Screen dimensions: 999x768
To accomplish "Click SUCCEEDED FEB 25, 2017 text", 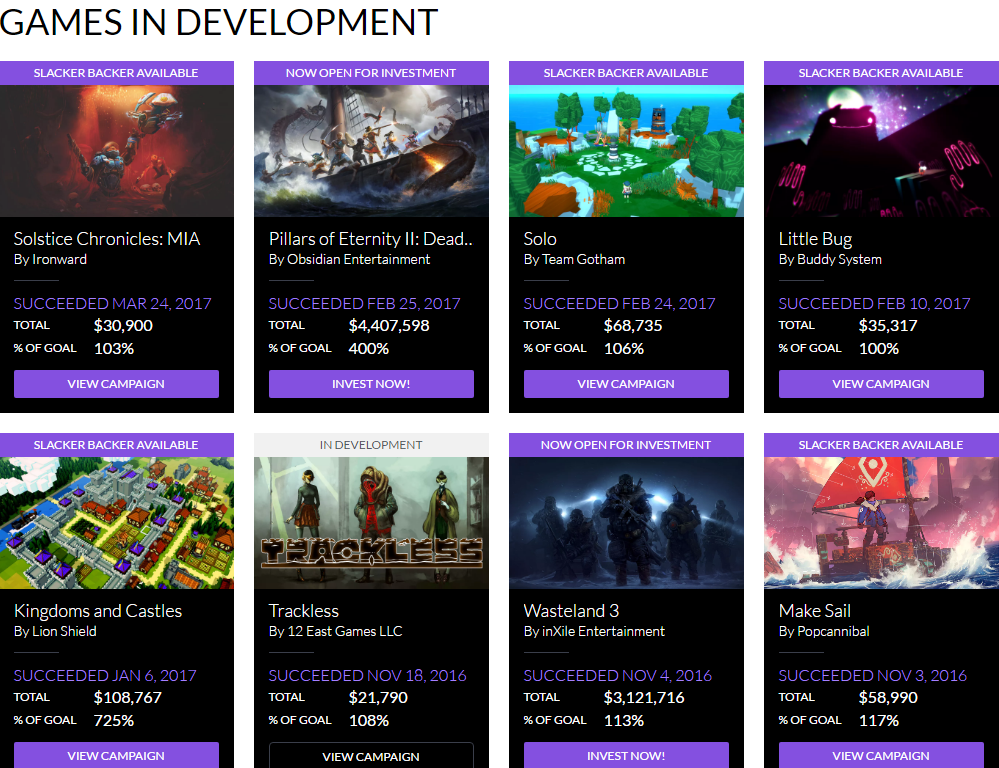I will (x=364, y=303).
